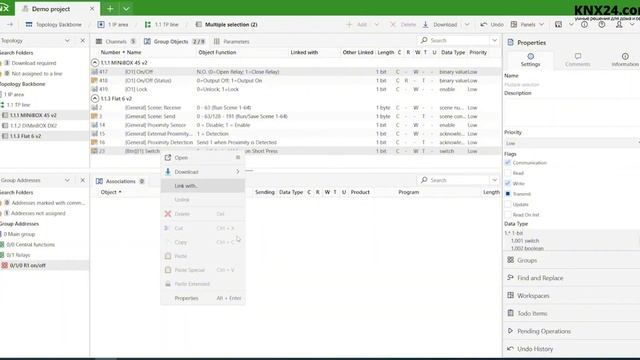Viewport: 640px width, 360px height.
Task: Collapse the 1.1.1 MINIBOX 45 v2 group
Action: [x=95, y=62]
